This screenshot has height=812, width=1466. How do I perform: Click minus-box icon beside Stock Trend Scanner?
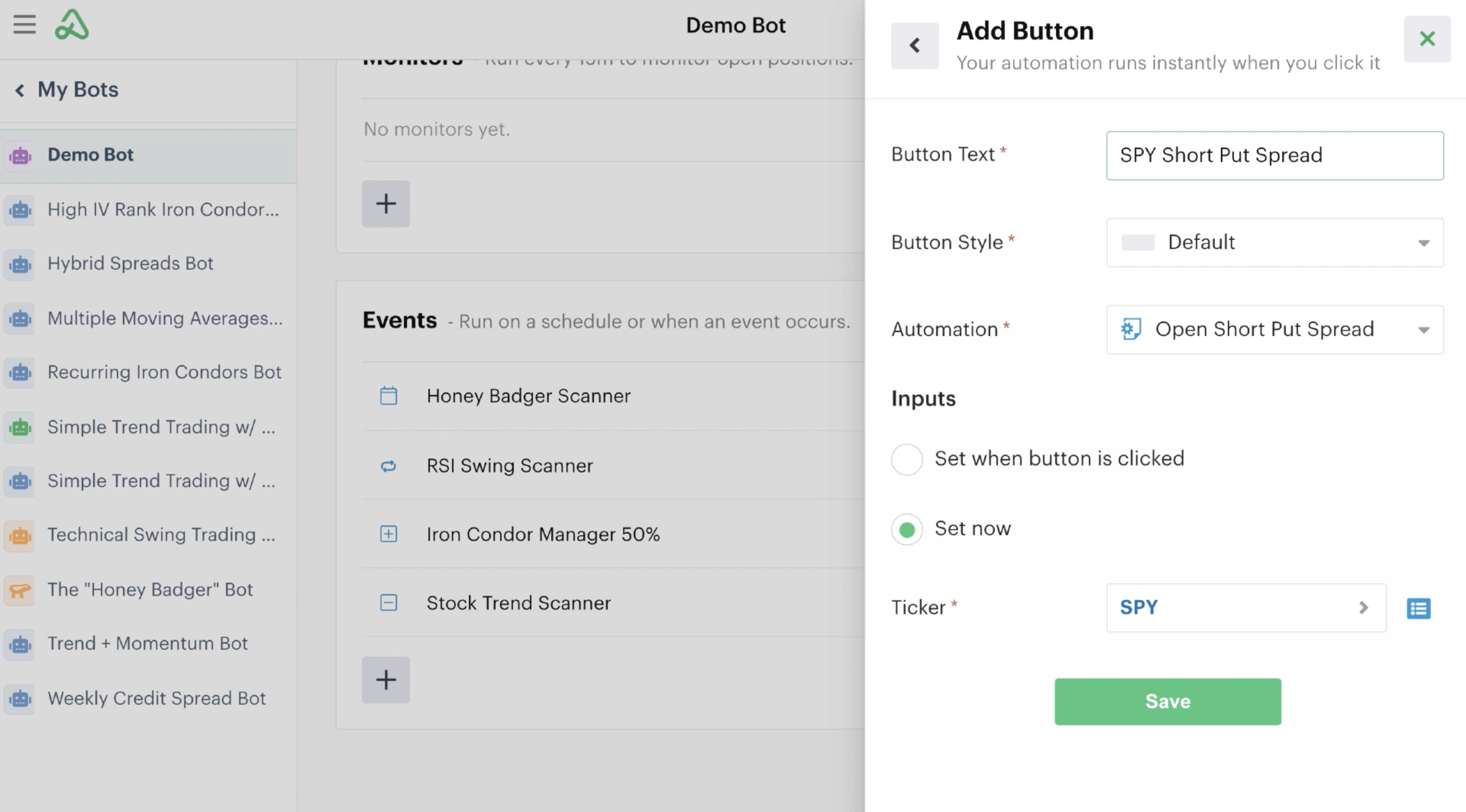(389, 603)
